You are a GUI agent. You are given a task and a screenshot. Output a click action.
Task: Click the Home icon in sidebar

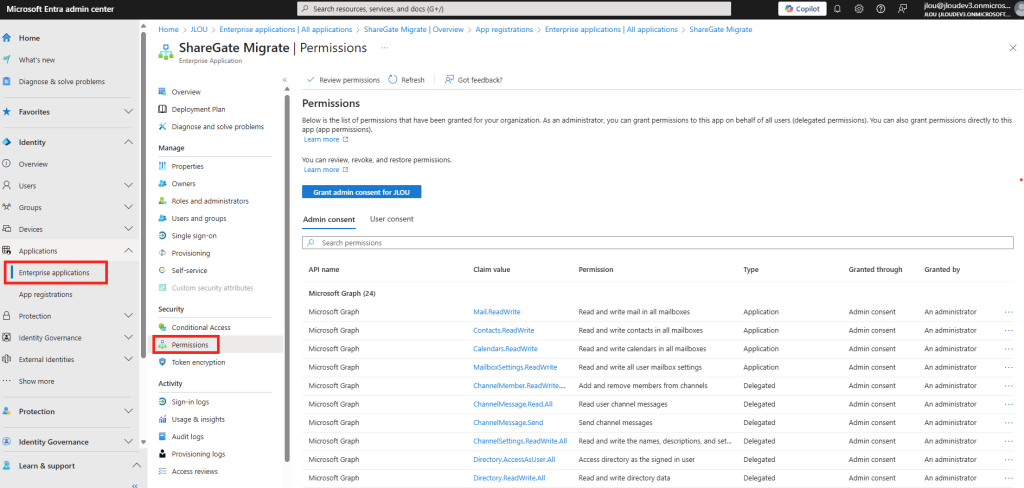[x=7, y=38]
